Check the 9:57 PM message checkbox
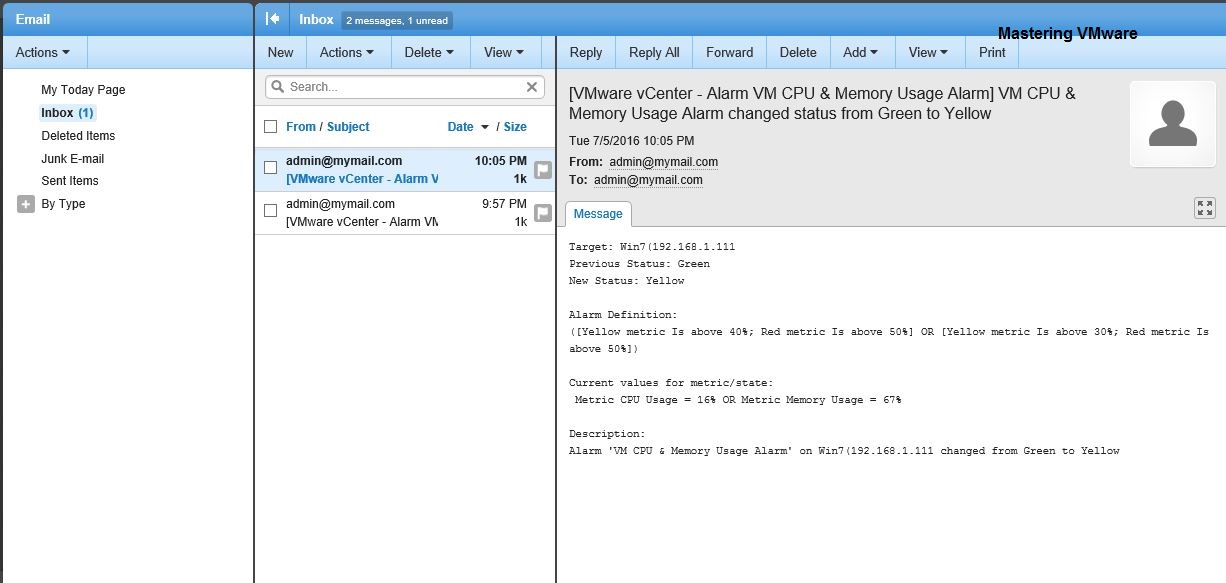This screenshot has width=1226, height=583. pos(270,211)
